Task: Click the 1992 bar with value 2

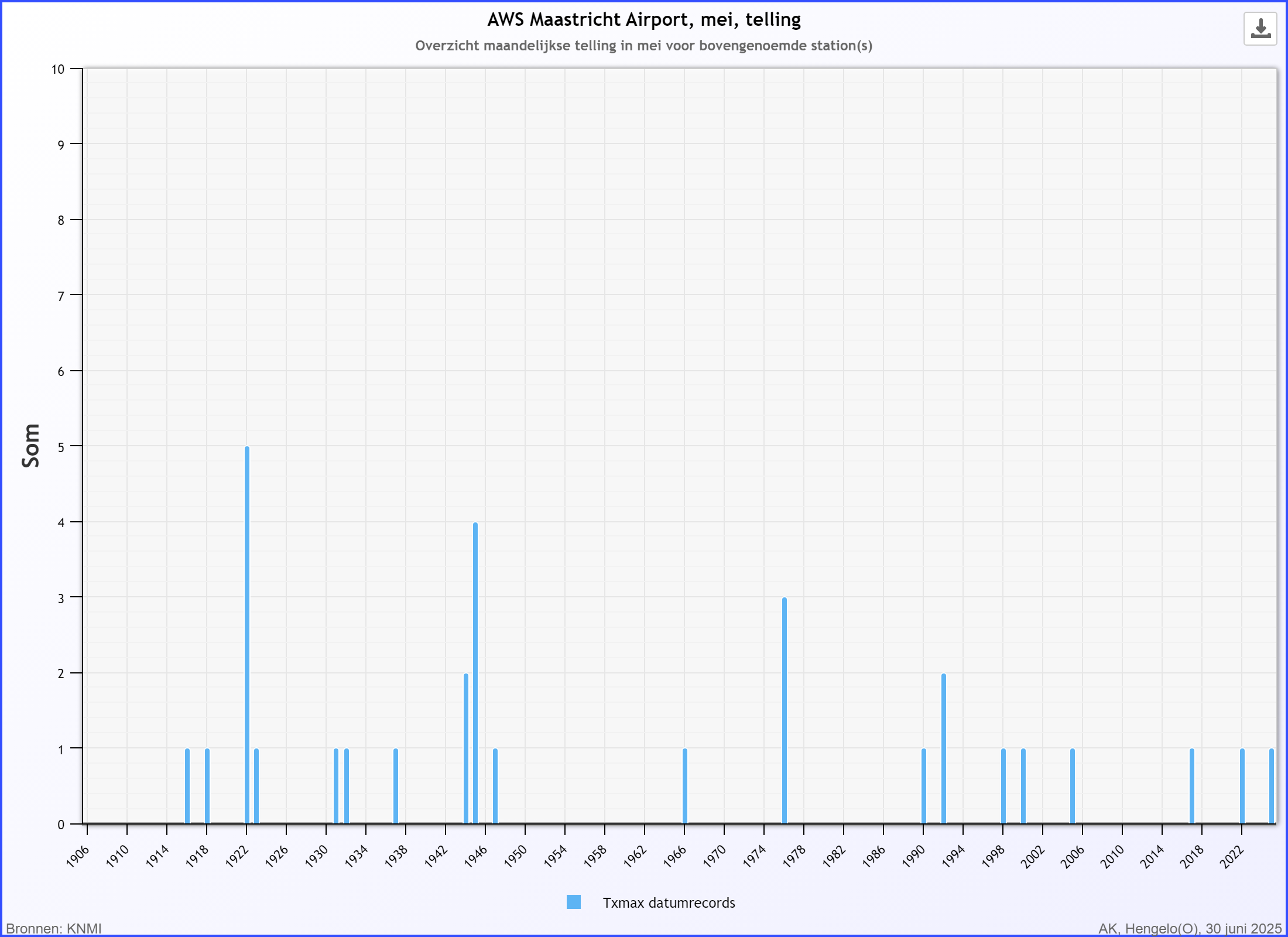Action: point(944,749)
